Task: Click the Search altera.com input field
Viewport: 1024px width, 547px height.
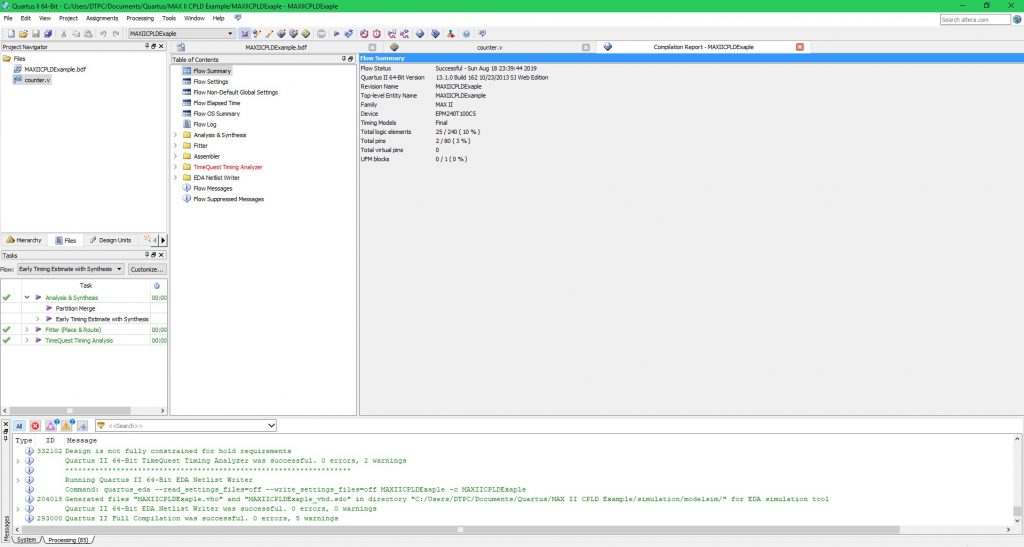Action: [975, 20]
